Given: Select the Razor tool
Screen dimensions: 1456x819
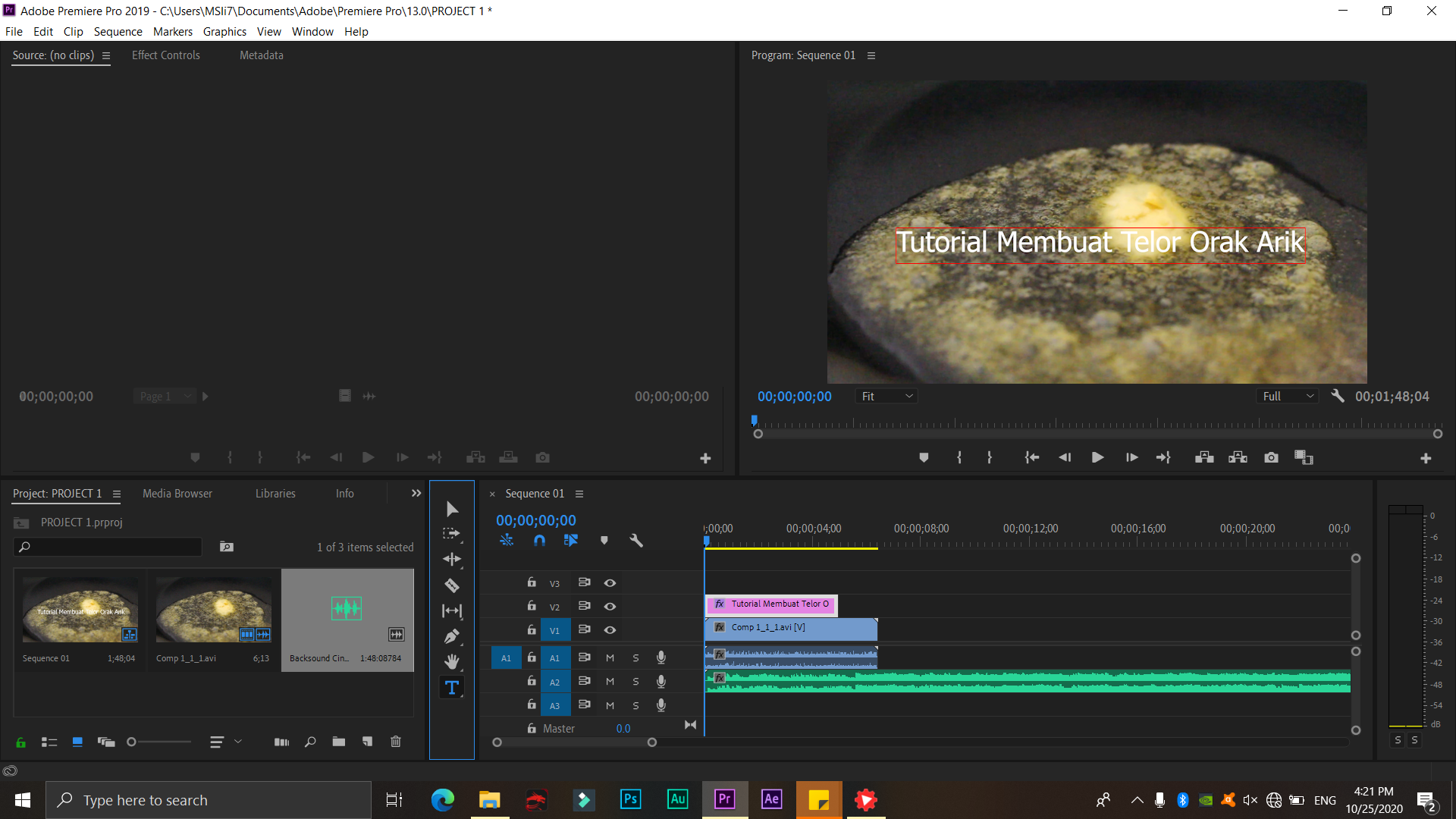Looking at the screenshot, I should (452, 585).
